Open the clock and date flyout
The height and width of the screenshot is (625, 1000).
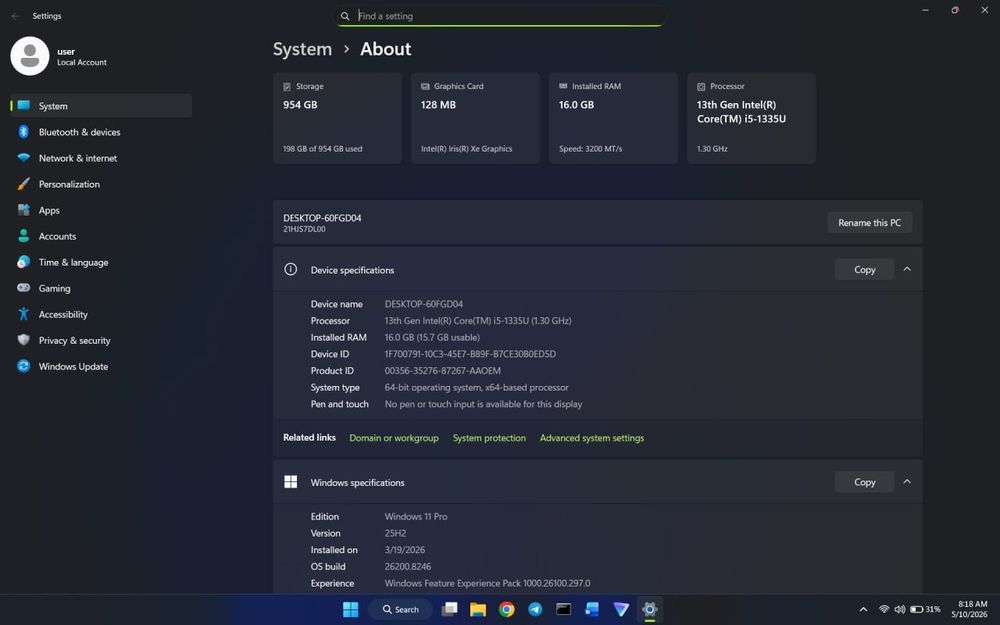tap(970, 609)
